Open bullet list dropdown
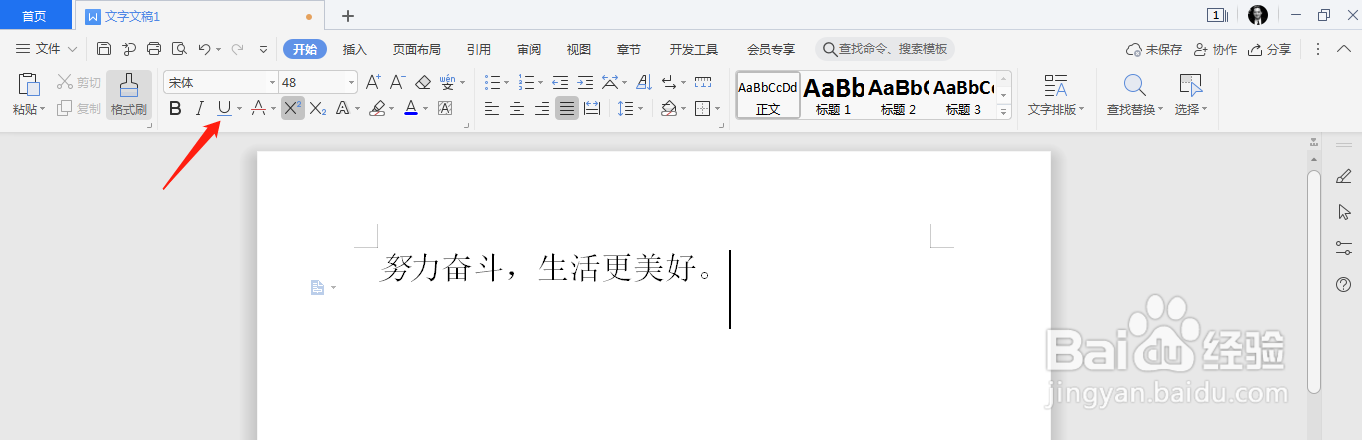 coord(508,82)
